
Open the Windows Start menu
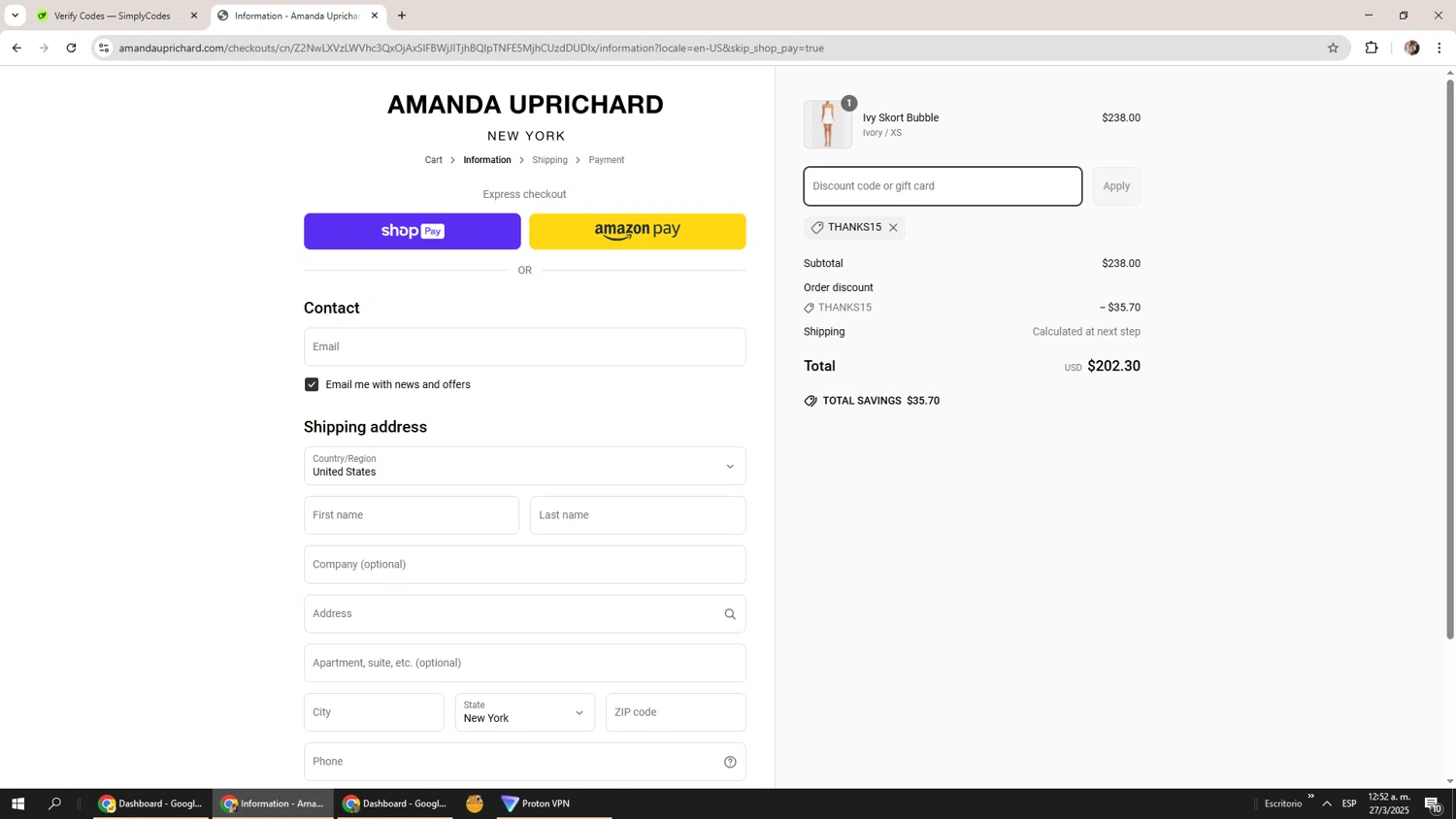[17, 803]
